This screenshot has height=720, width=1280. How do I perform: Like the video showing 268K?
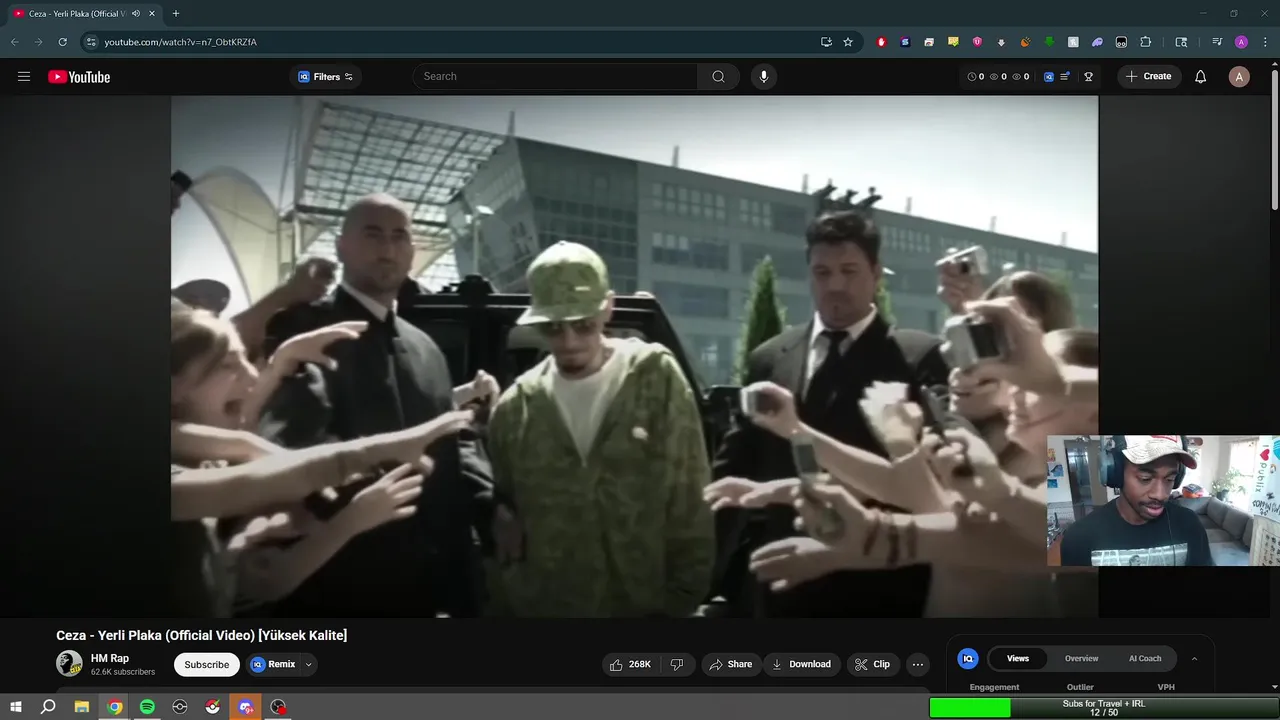point(630,664)
